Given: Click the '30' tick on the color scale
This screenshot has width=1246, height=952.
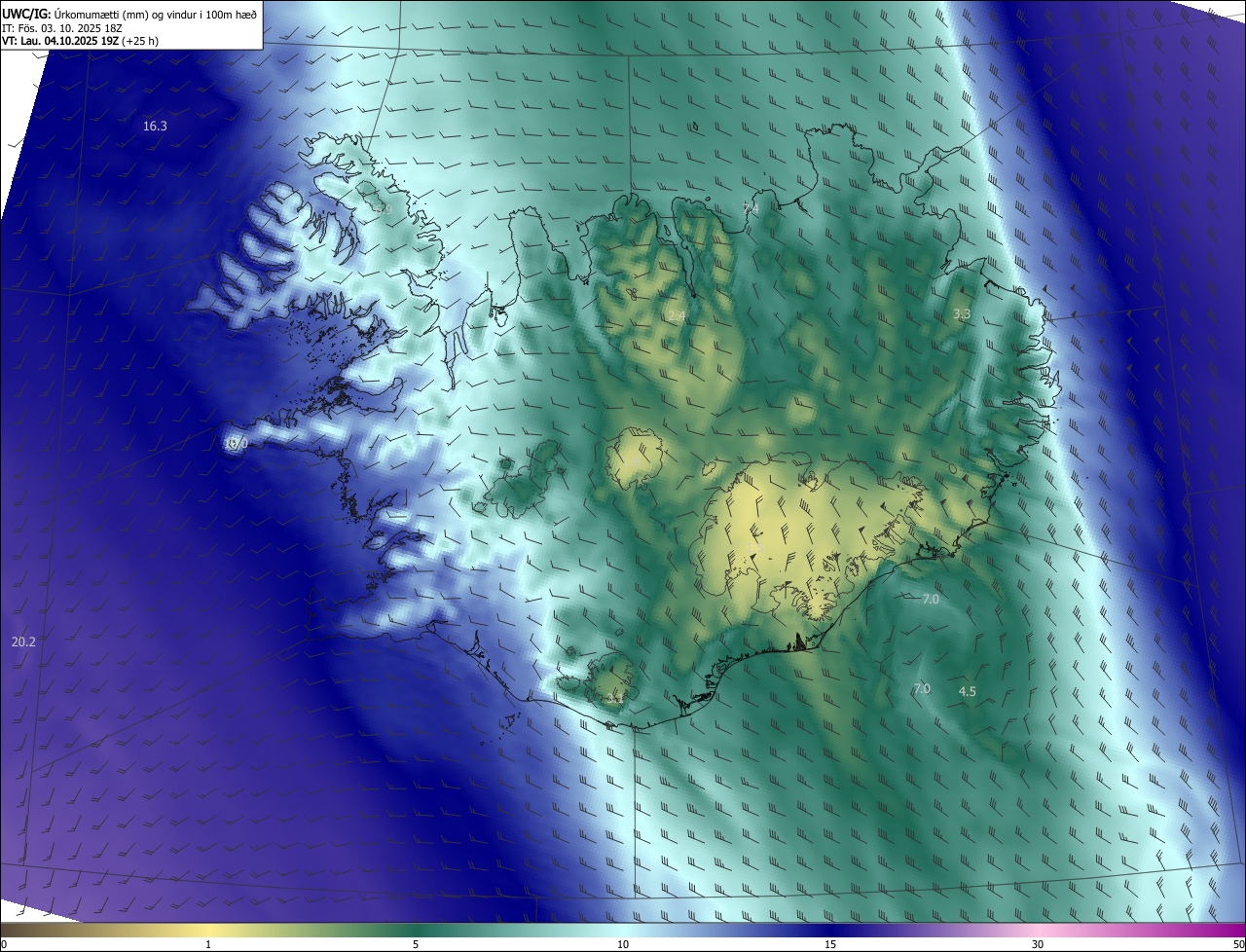Looking at the screenshot, I should (x=1038, y=944).
